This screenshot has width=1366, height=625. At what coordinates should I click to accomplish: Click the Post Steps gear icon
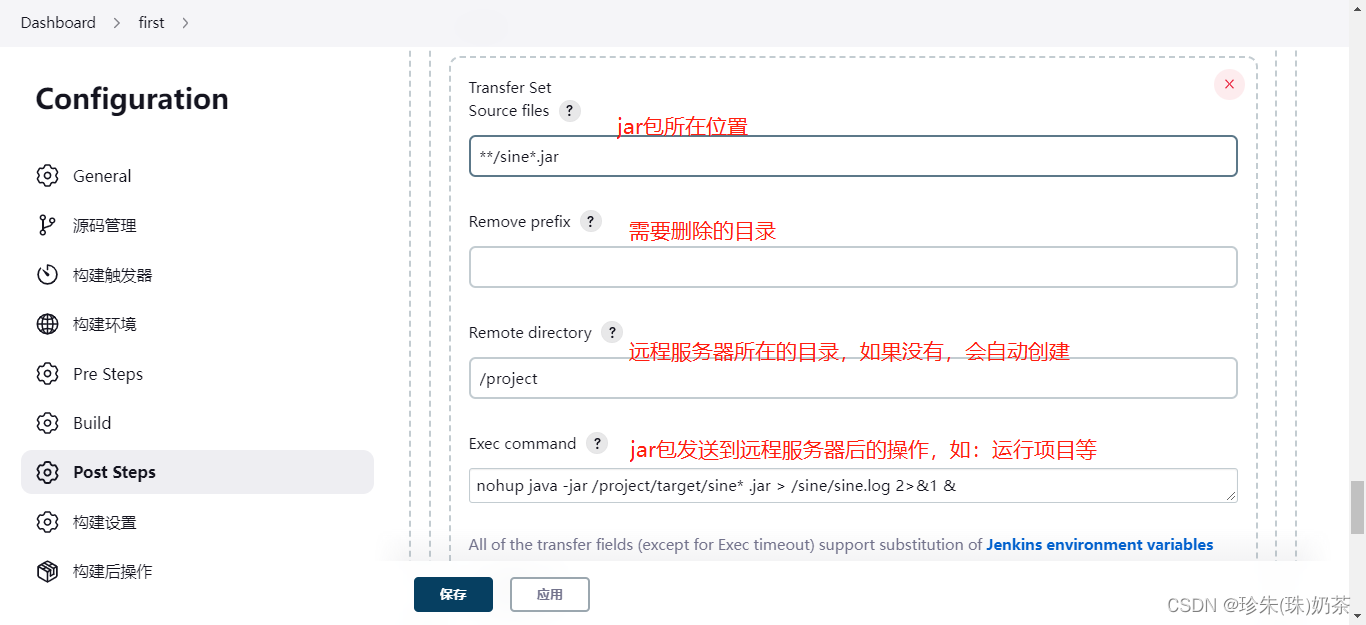click(x=47, y=472)
